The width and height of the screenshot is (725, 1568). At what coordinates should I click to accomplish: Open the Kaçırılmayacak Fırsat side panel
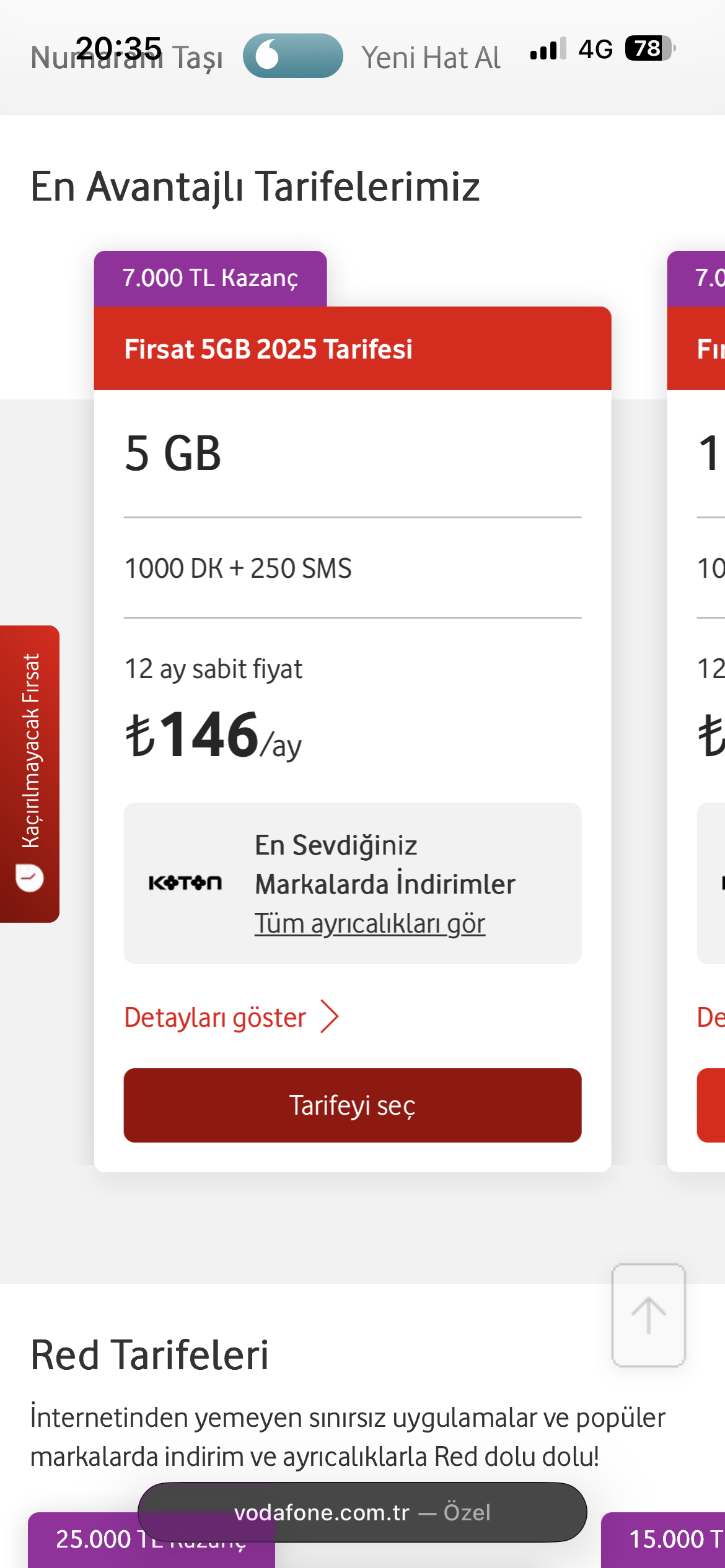[x=30, y=751]
